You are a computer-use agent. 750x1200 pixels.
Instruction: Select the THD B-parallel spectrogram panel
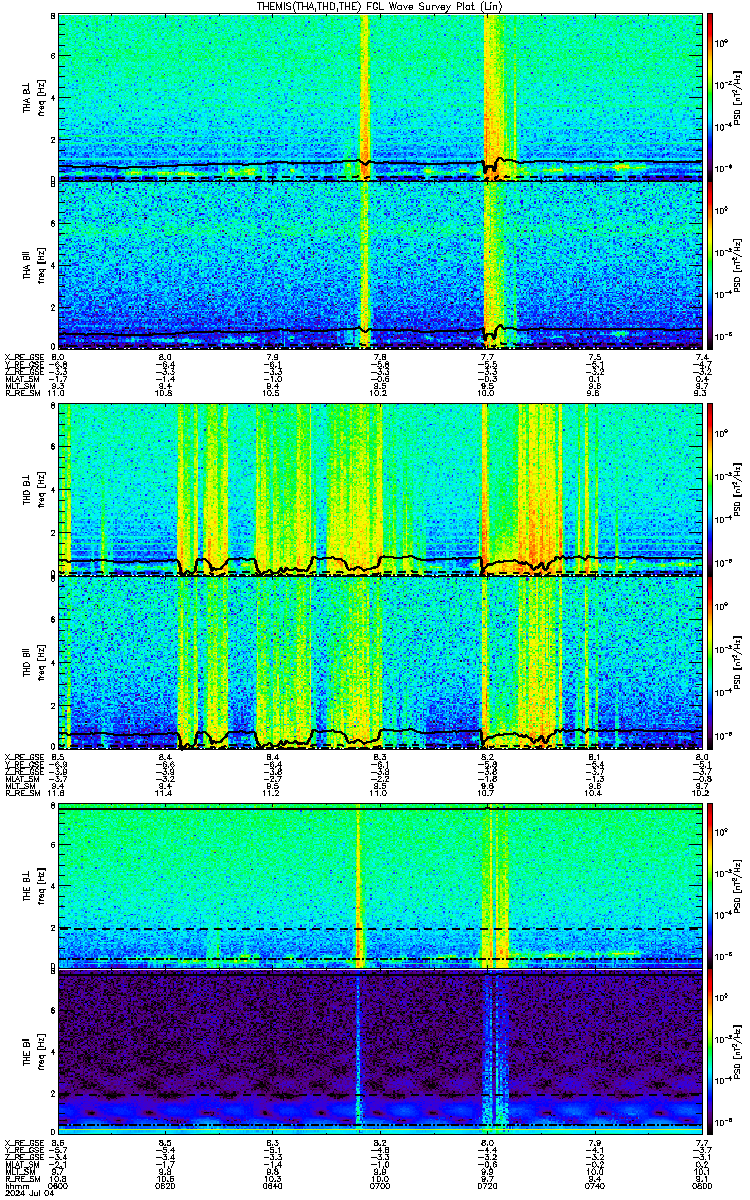(x=380, y=663)
